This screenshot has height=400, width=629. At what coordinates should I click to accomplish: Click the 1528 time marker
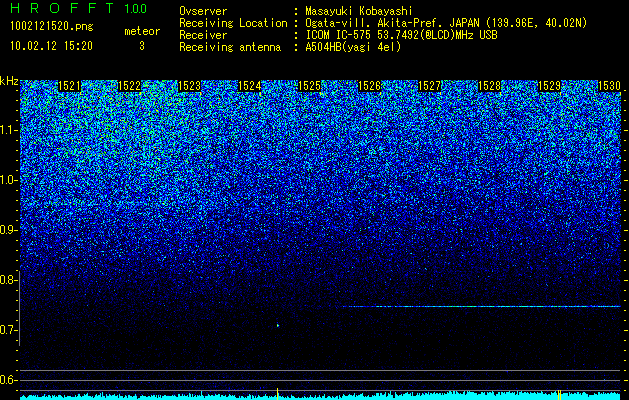pos(490,86)
